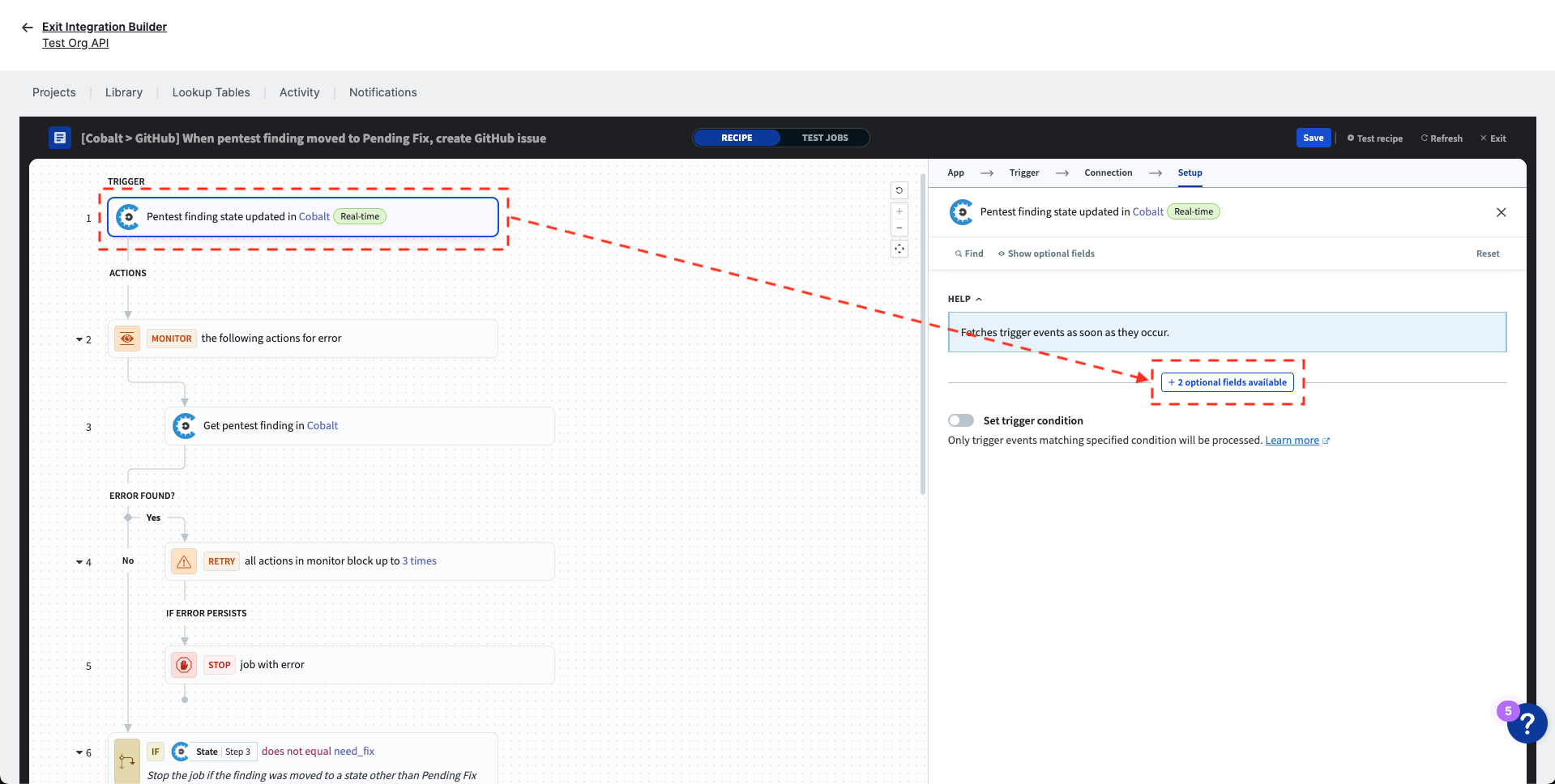
Task: Go to the Trigger setup breadcrumb
Action: click(1024, 173)
